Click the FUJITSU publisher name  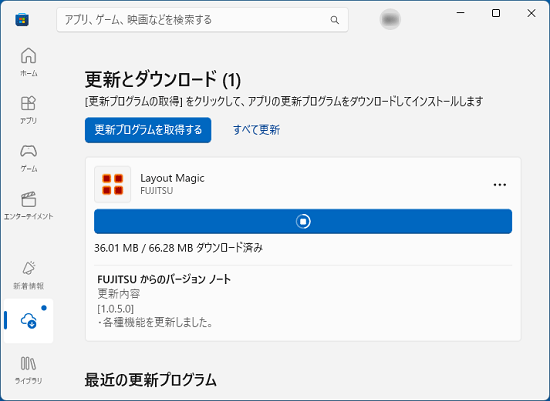(156, 191)
